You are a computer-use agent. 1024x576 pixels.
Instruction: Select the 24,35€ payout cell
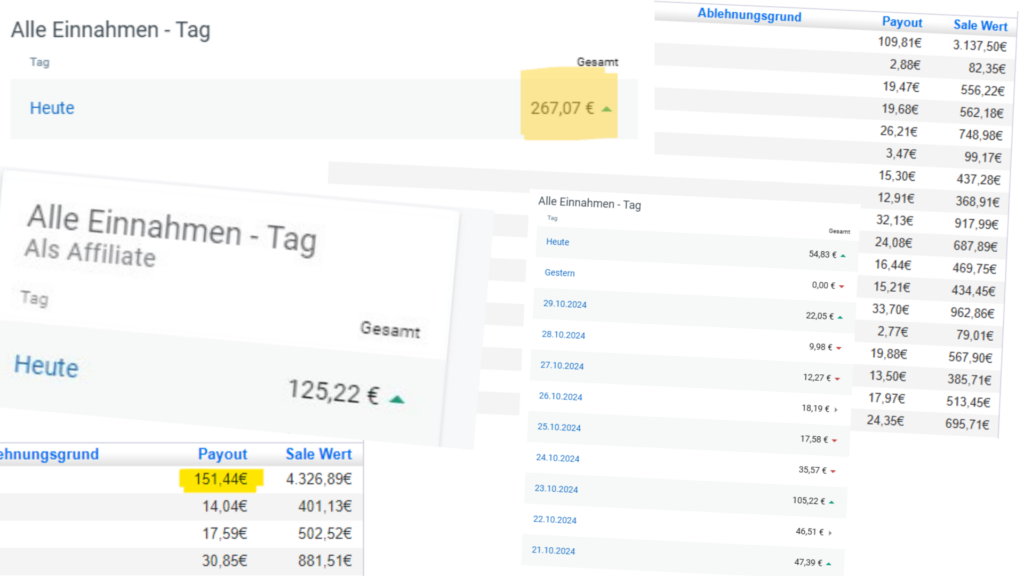point(886,421)
